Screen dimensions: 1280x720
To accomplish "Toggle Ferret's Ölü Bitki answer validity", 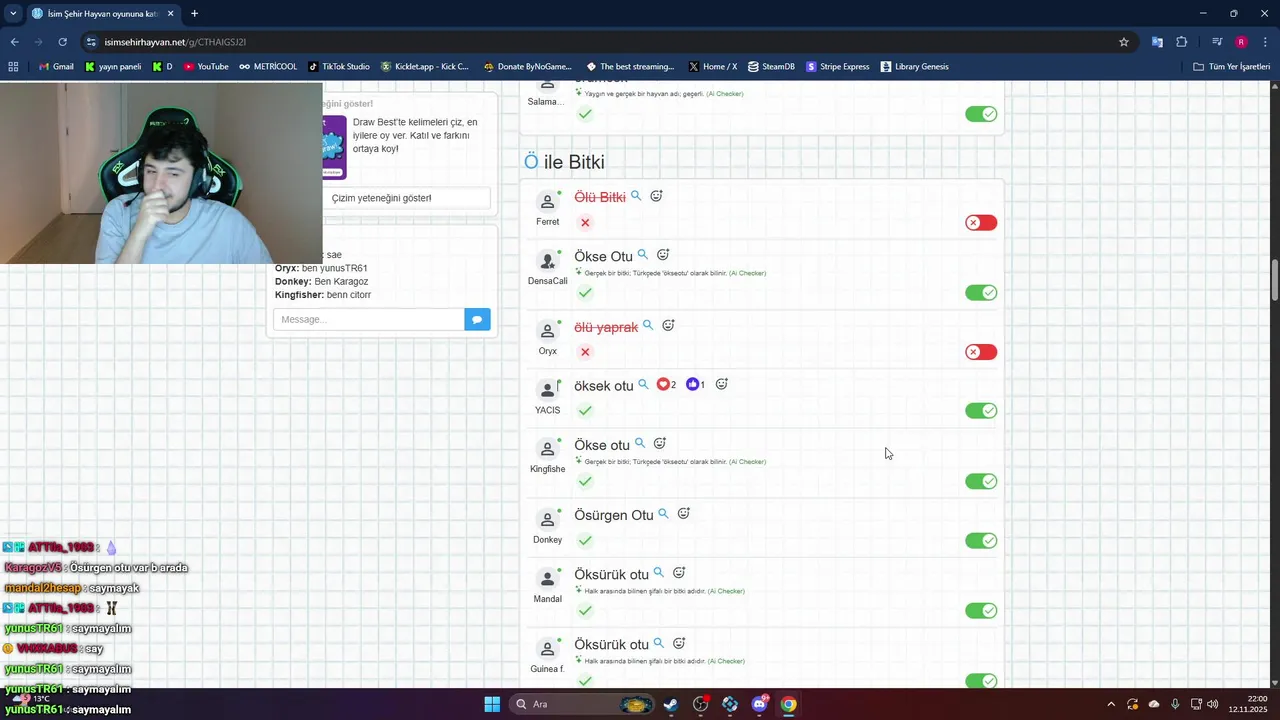I will [x=981, y=222].
